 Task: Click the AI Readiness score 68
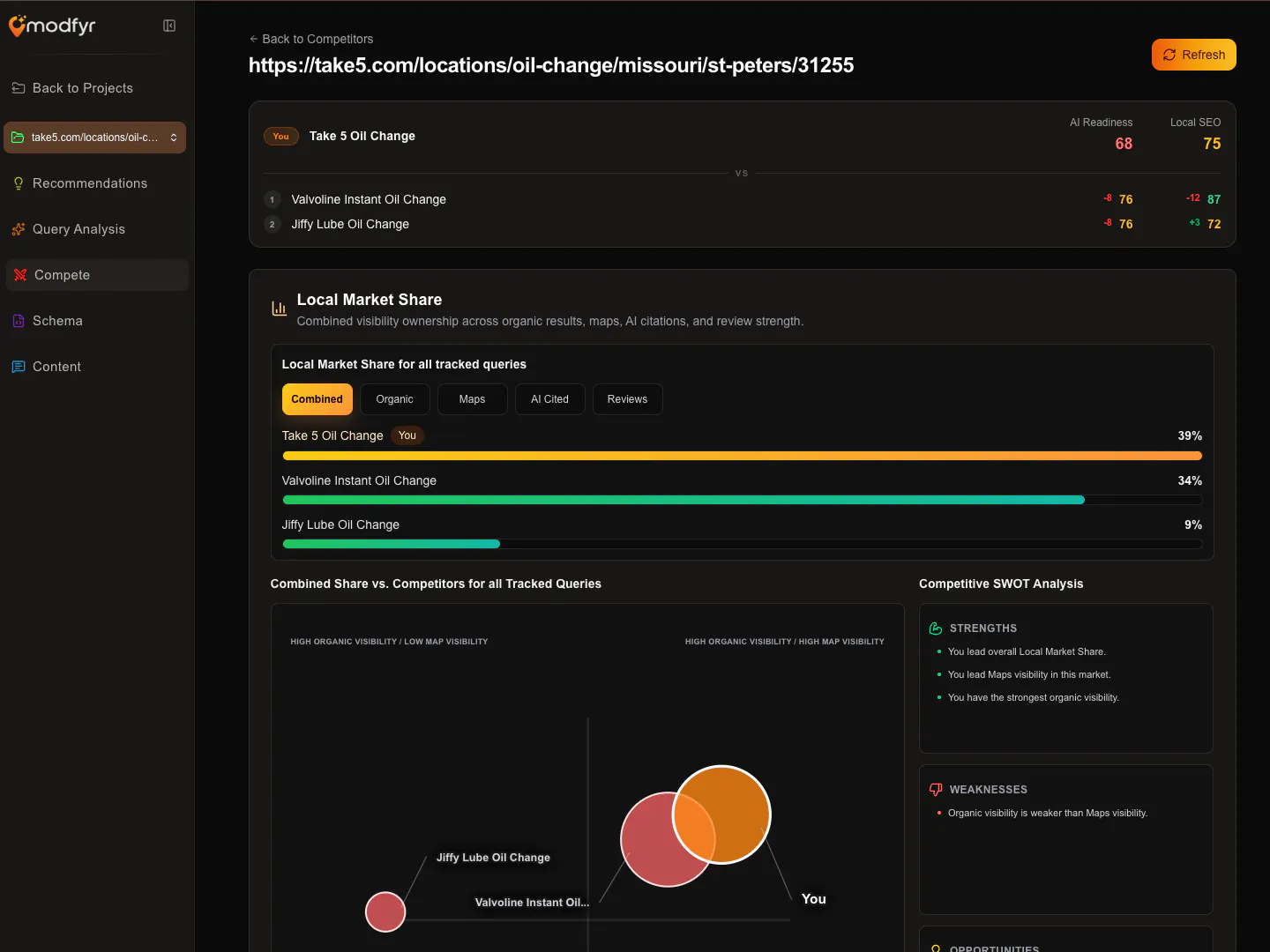pyautogui.click(x=1124, y=144)
